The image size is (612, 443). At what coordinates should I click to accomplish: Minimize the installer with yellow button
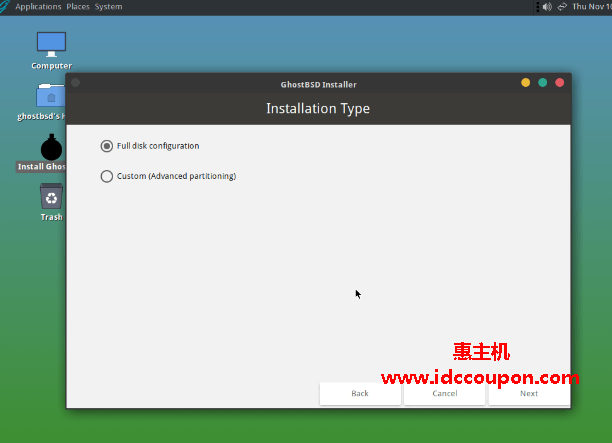(x=526, y=83)
